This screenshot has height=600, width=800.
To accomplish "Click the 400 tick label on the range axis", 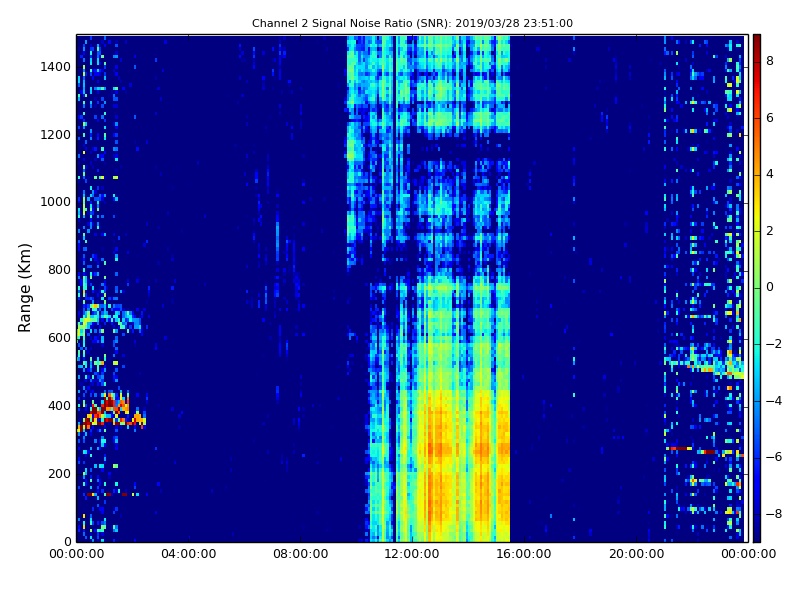I will [59, 406].
